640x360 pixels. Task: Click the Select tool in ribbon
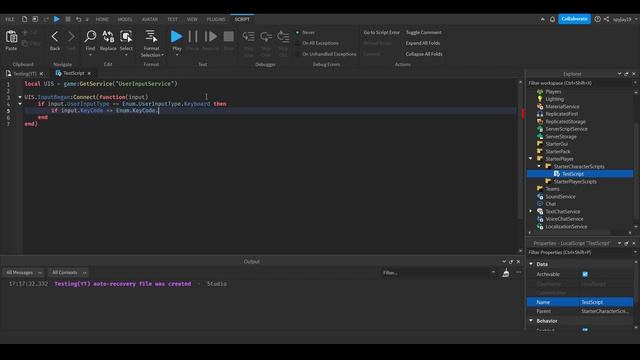coord(126,37)
